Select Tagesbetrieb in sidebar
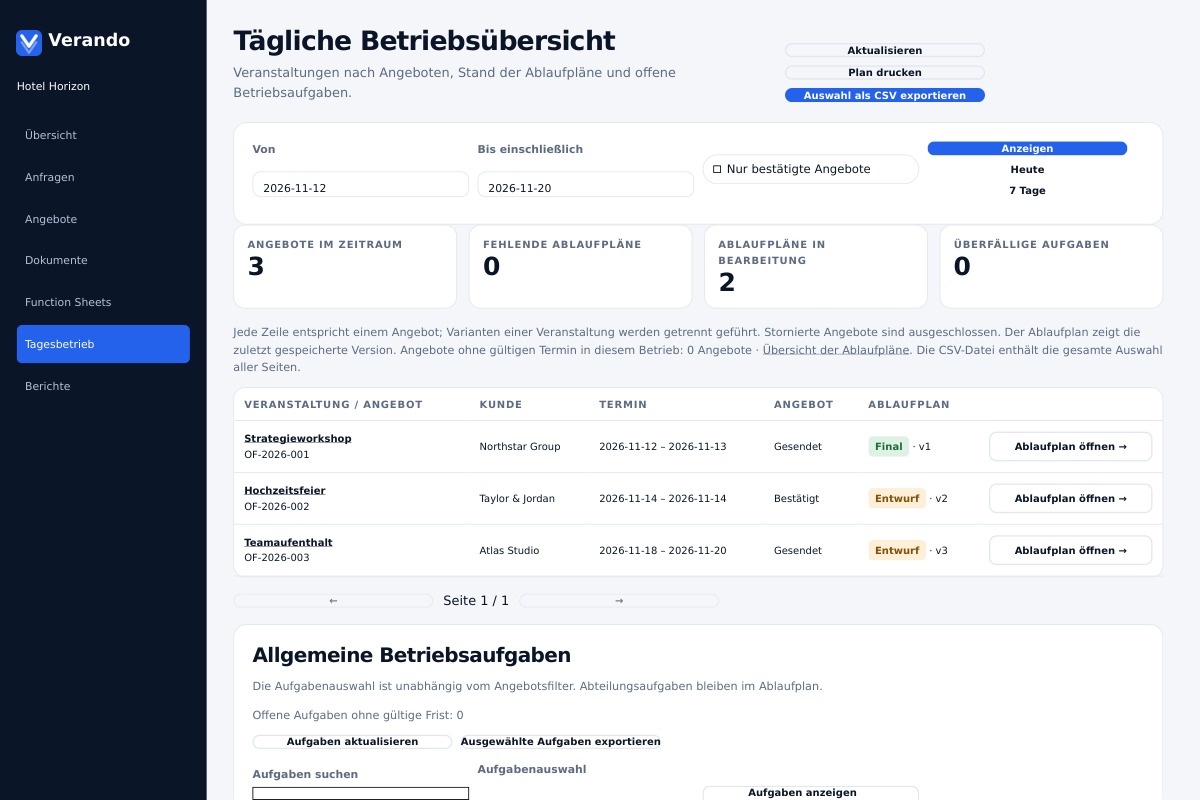The height and width of the screenshot is (800, 1200). 103,344
